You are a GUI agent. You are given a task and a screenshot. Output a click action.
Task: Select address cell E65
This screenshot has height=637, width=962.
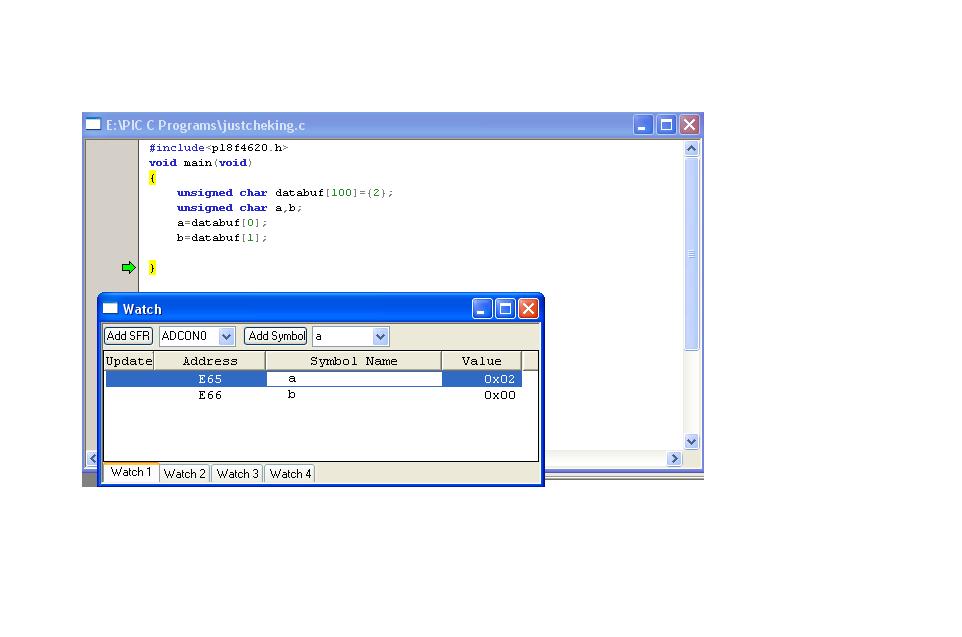(210, 379)
